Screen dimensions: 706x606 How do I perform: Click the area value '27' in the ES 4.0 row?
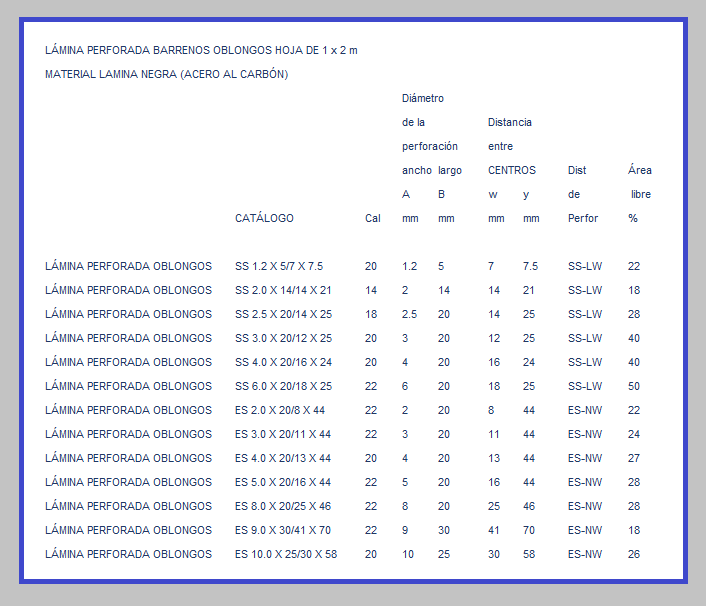tap(634, 458)
